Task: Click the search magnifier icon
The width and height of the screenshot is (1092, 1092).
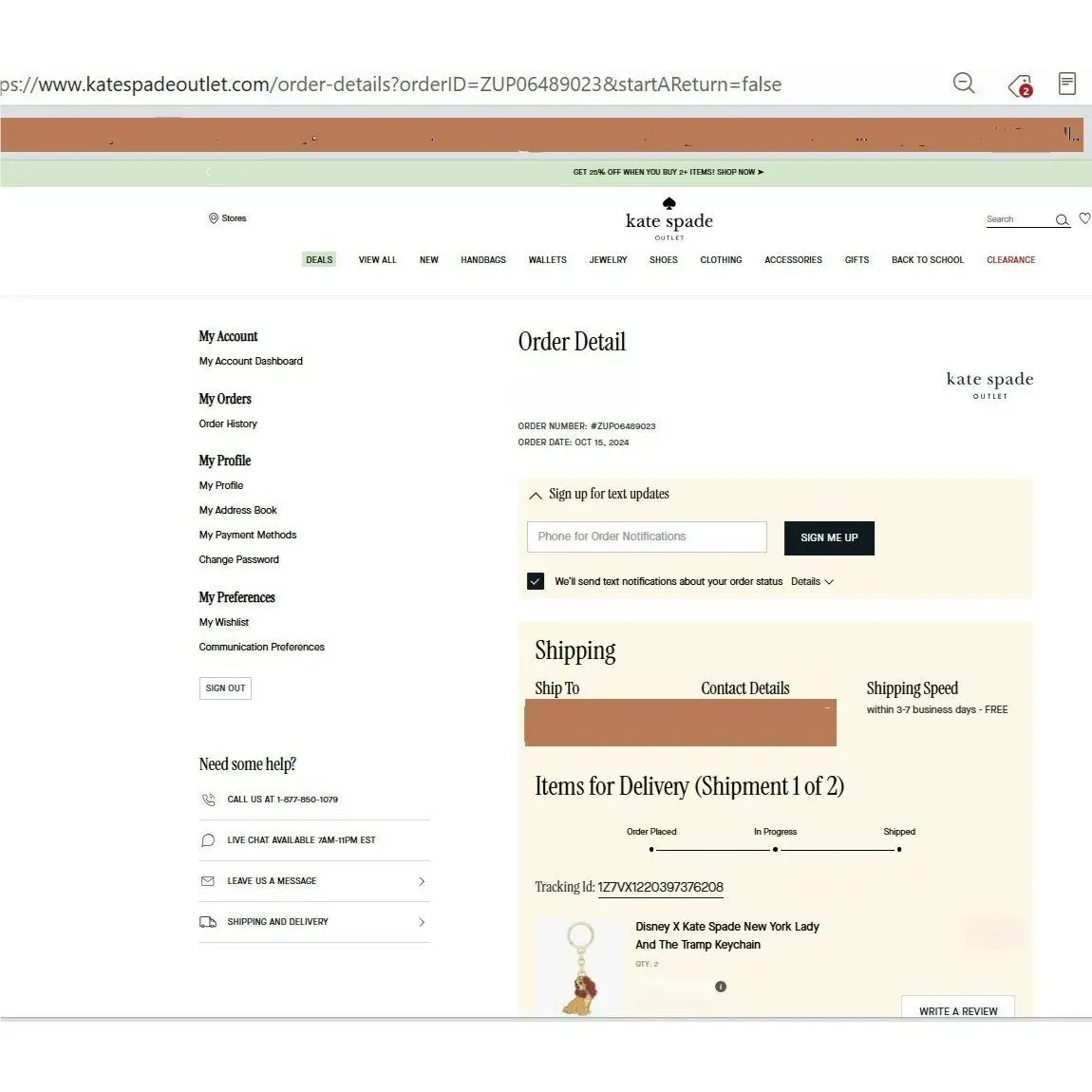Action: pos(1062,220)
